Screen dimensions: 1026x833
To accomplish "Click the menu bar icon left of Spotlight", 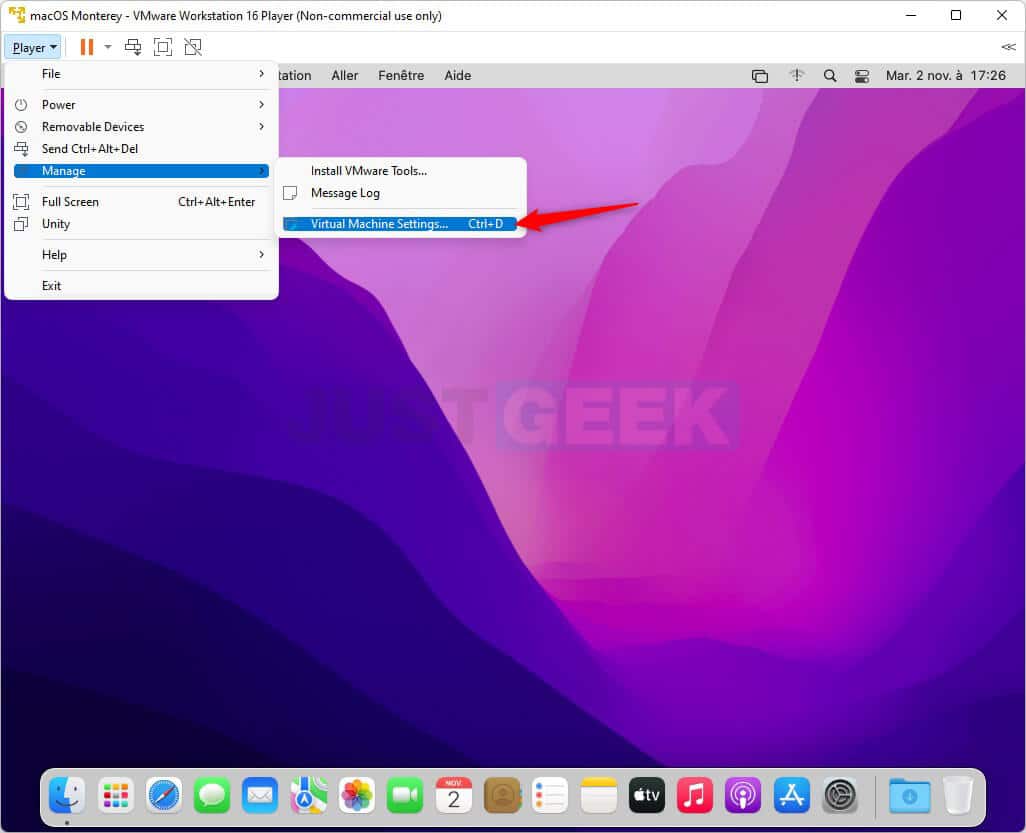I will click(796, 75).
